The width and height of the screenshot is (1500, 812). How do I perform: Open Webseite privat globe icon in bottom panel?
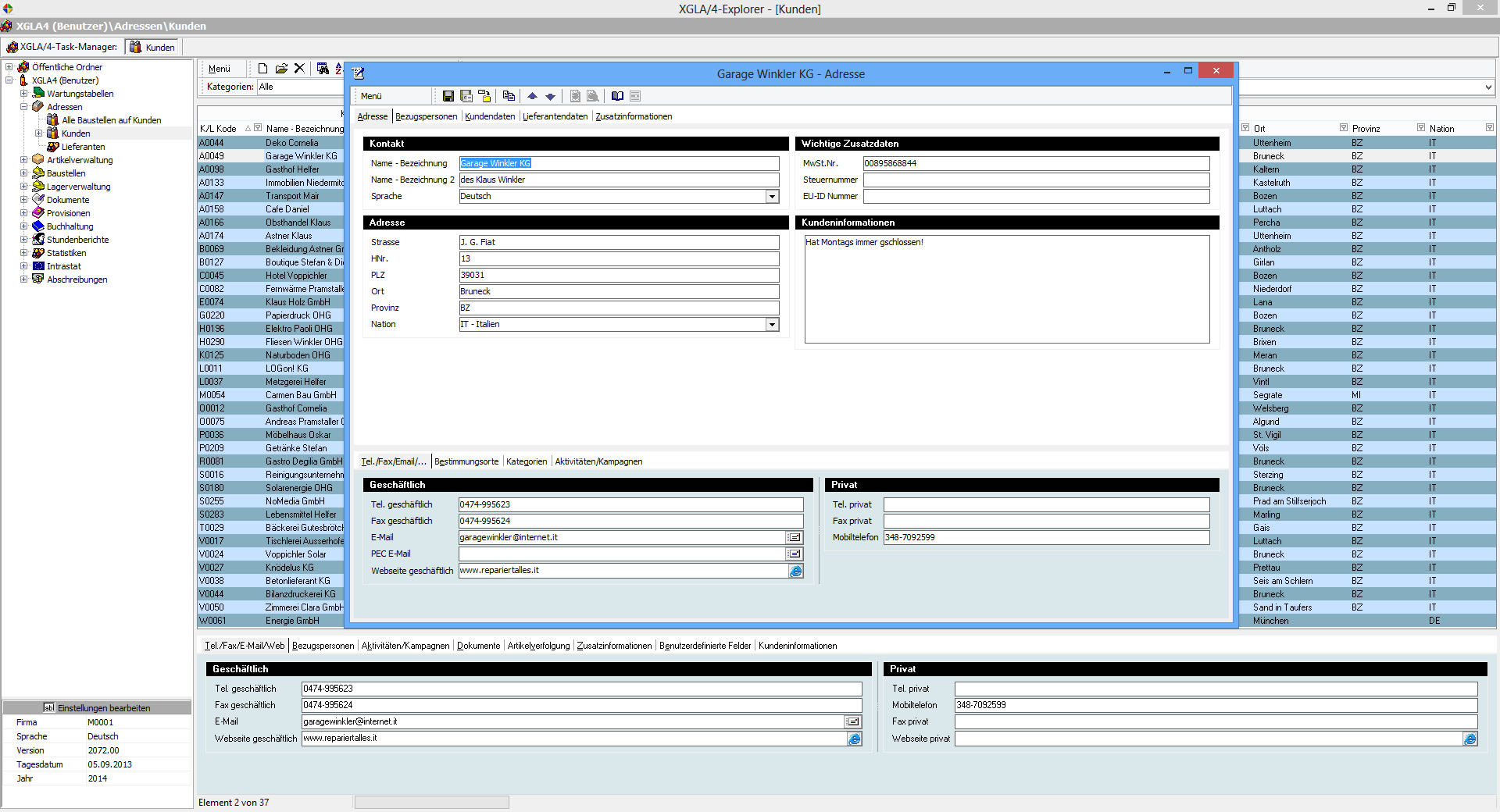click(1470, 739)
